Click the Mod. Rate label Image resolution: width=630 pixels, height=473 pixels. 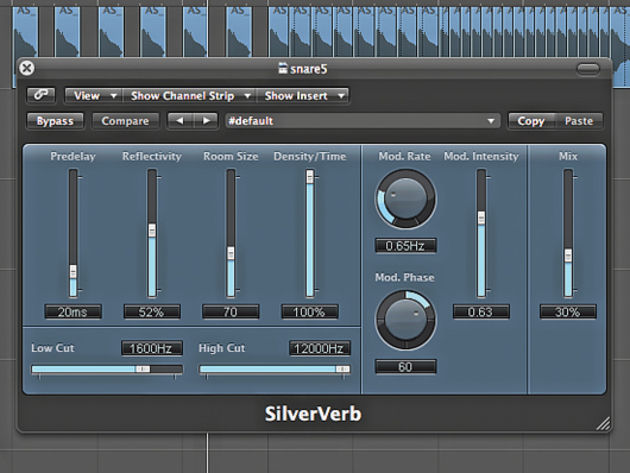click(405, 156)
